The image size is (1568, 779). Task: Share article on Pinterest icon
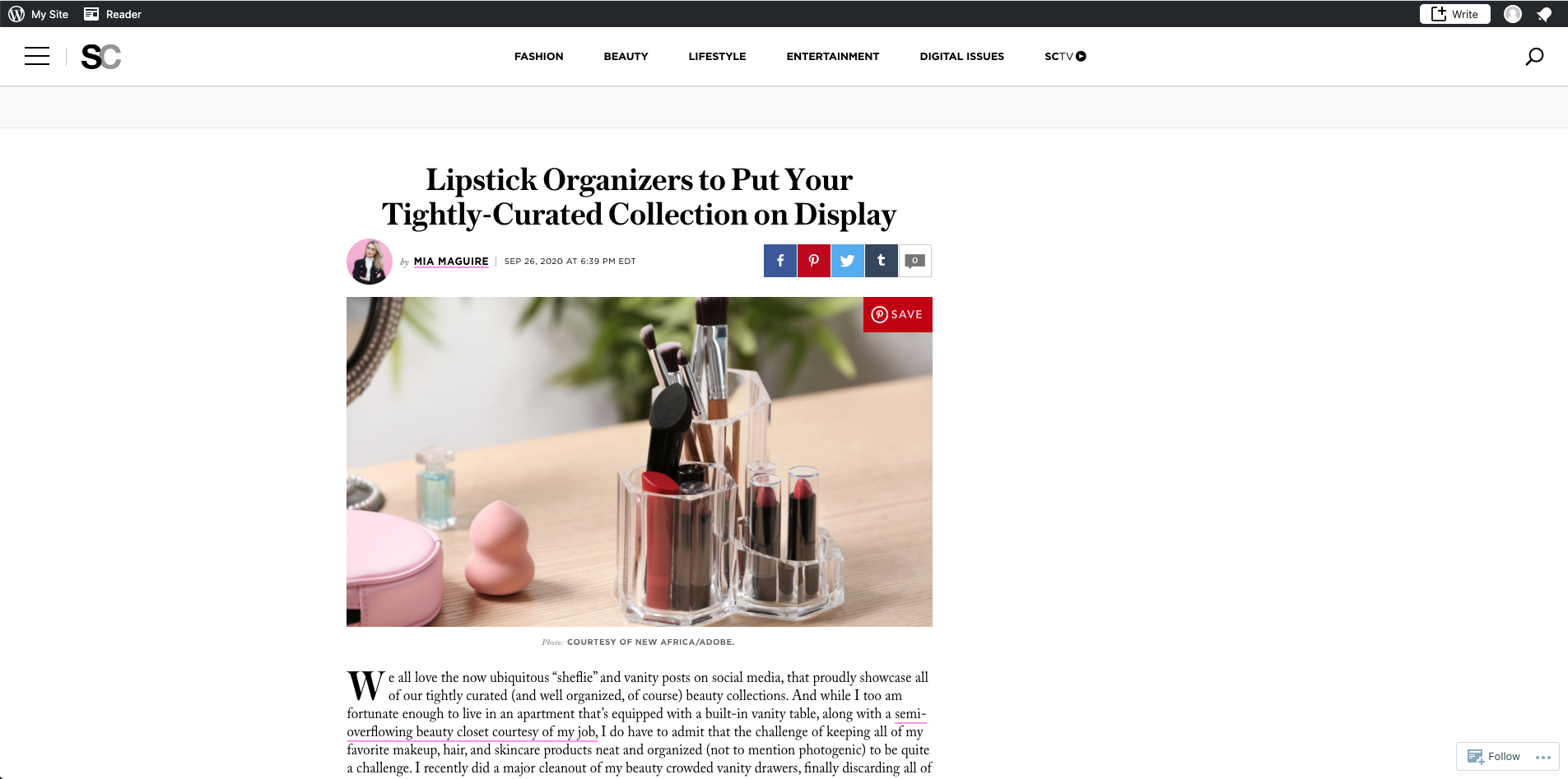(814, 261)
